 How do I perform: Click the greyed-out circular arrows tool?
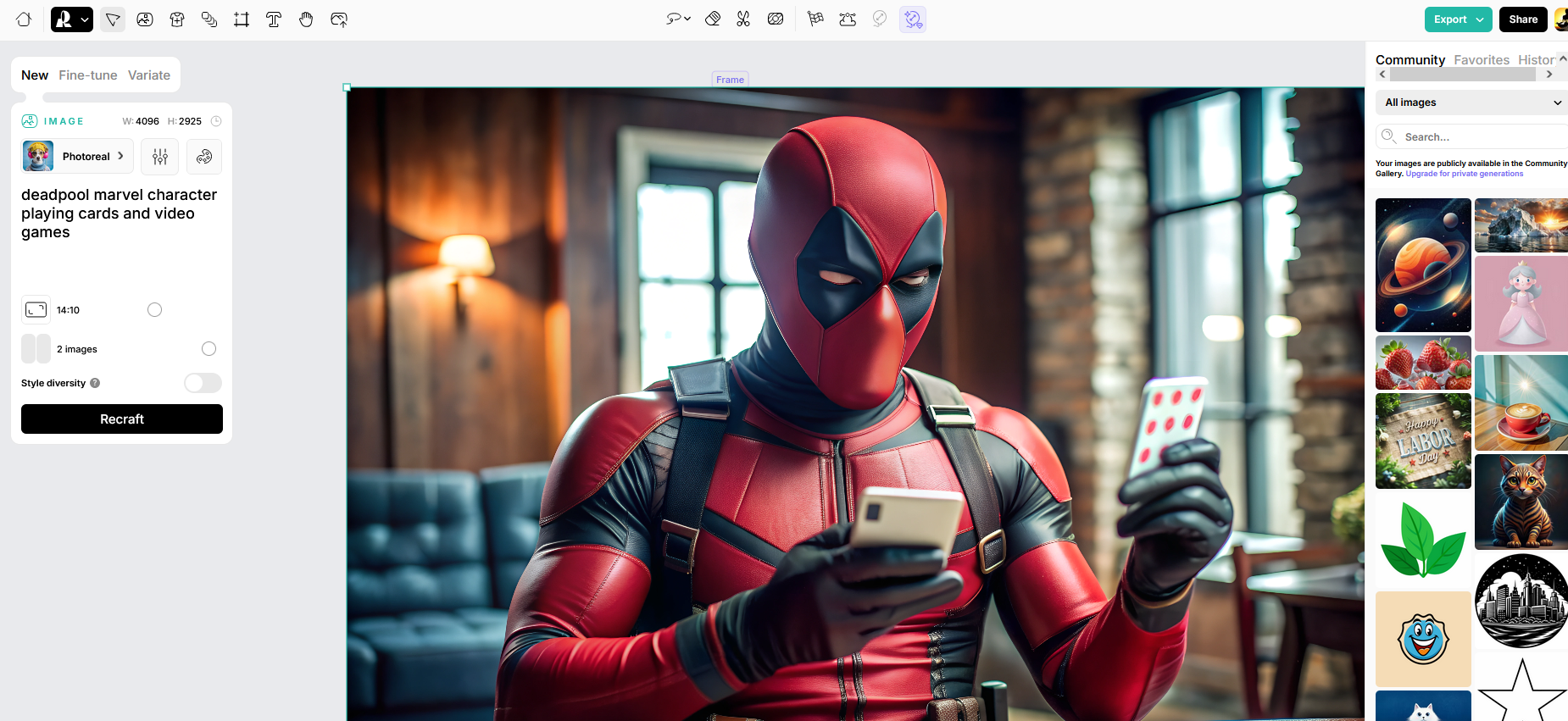[x=880, y=19]
